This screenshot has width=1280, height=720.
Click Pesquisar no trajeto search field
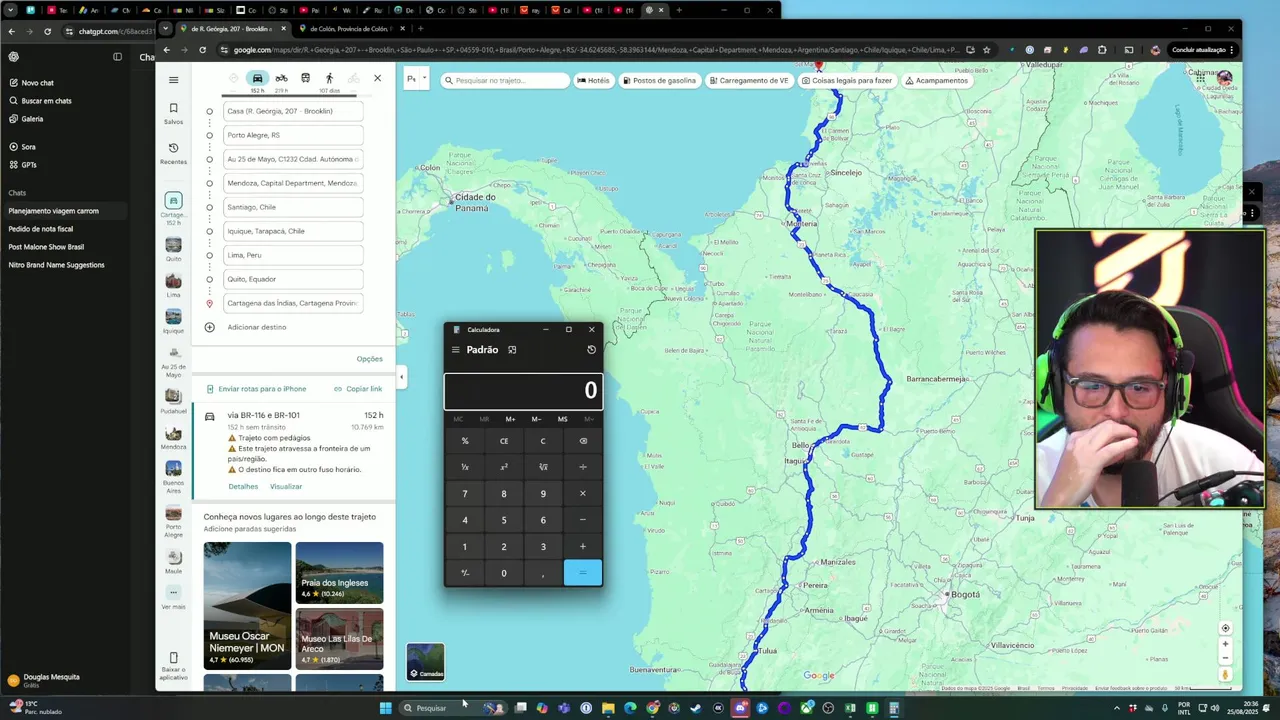tap(505, 80)
